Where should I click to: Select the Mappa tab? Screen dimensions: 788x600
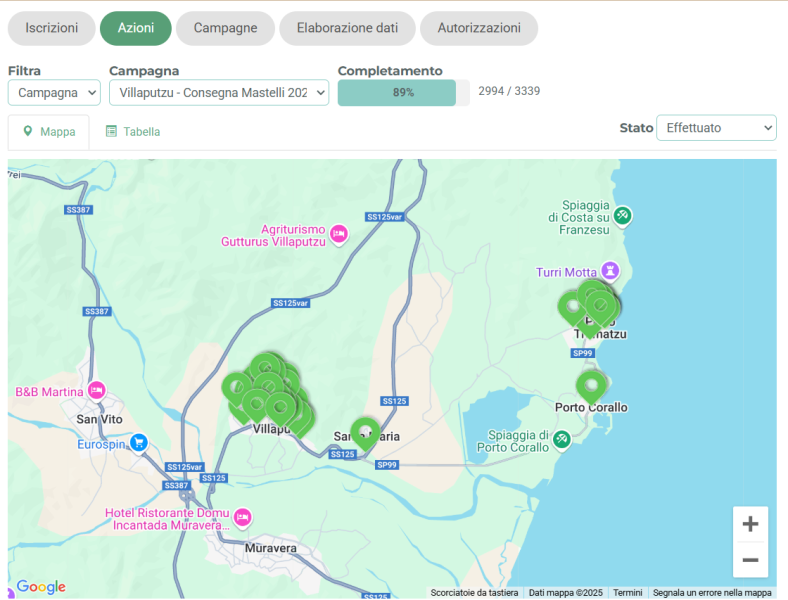pyautogui.click(x=49, y=132)
